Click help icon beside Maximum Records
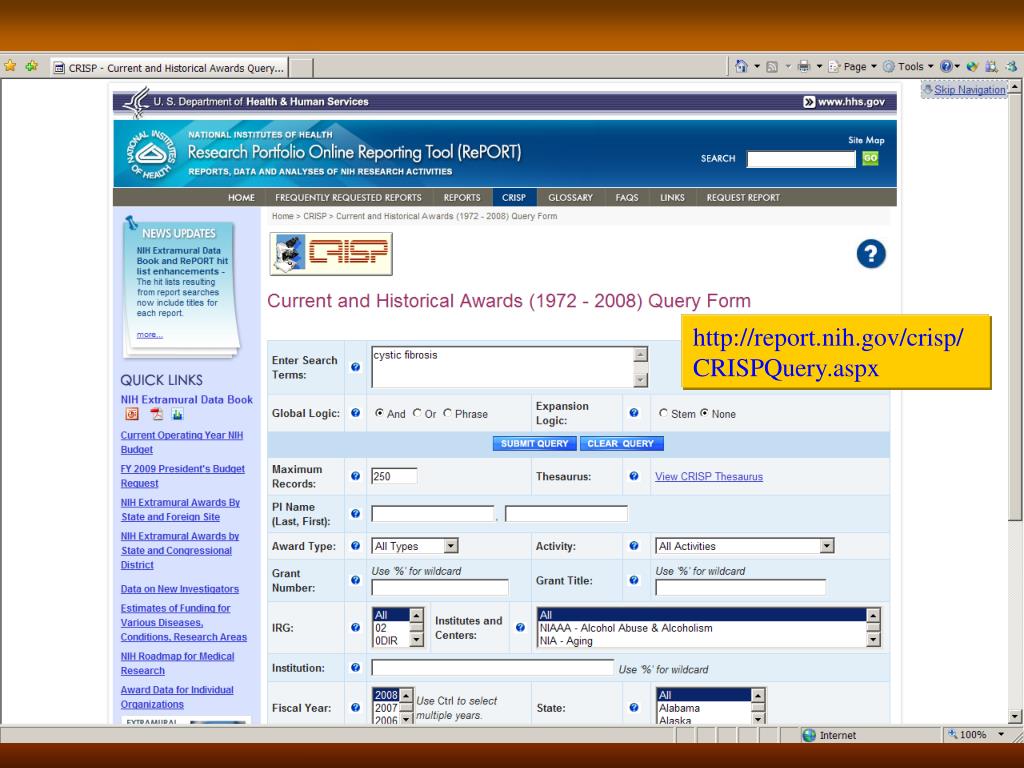1024x768 pixels. [x=355, y=476]
